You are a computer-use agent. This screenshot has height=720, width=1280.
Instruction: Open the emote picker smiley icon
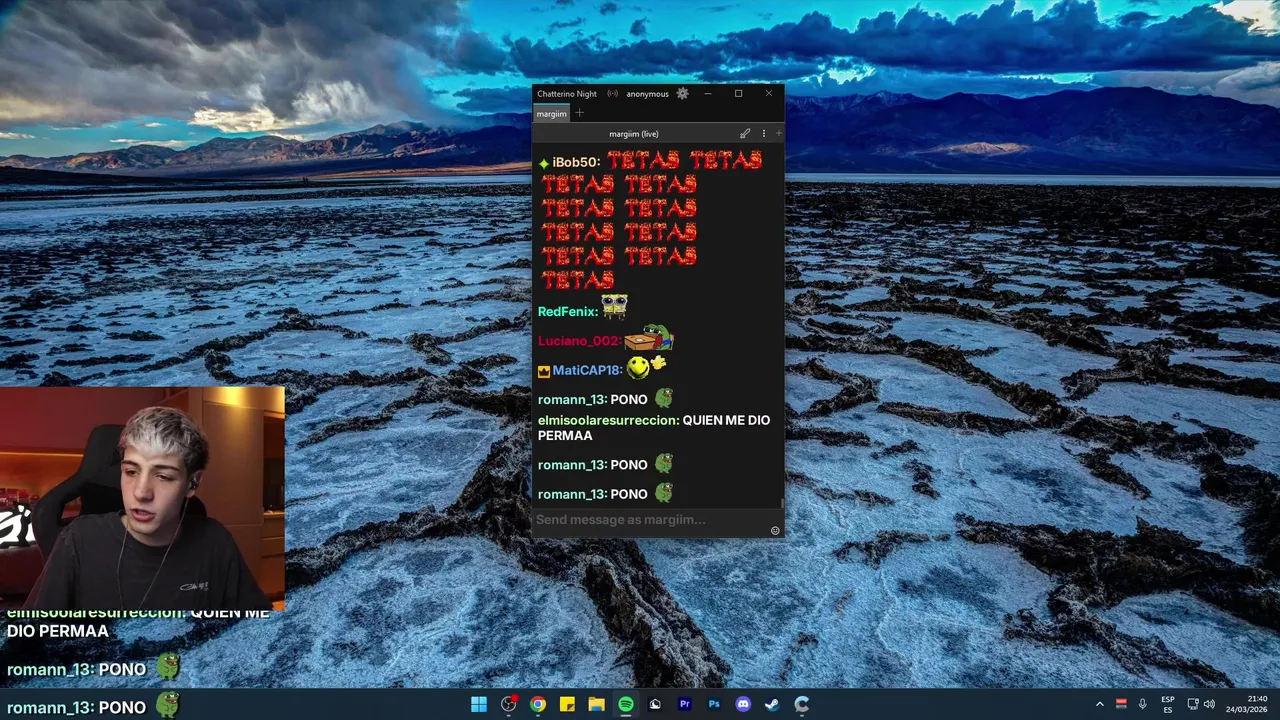[775, 531]
